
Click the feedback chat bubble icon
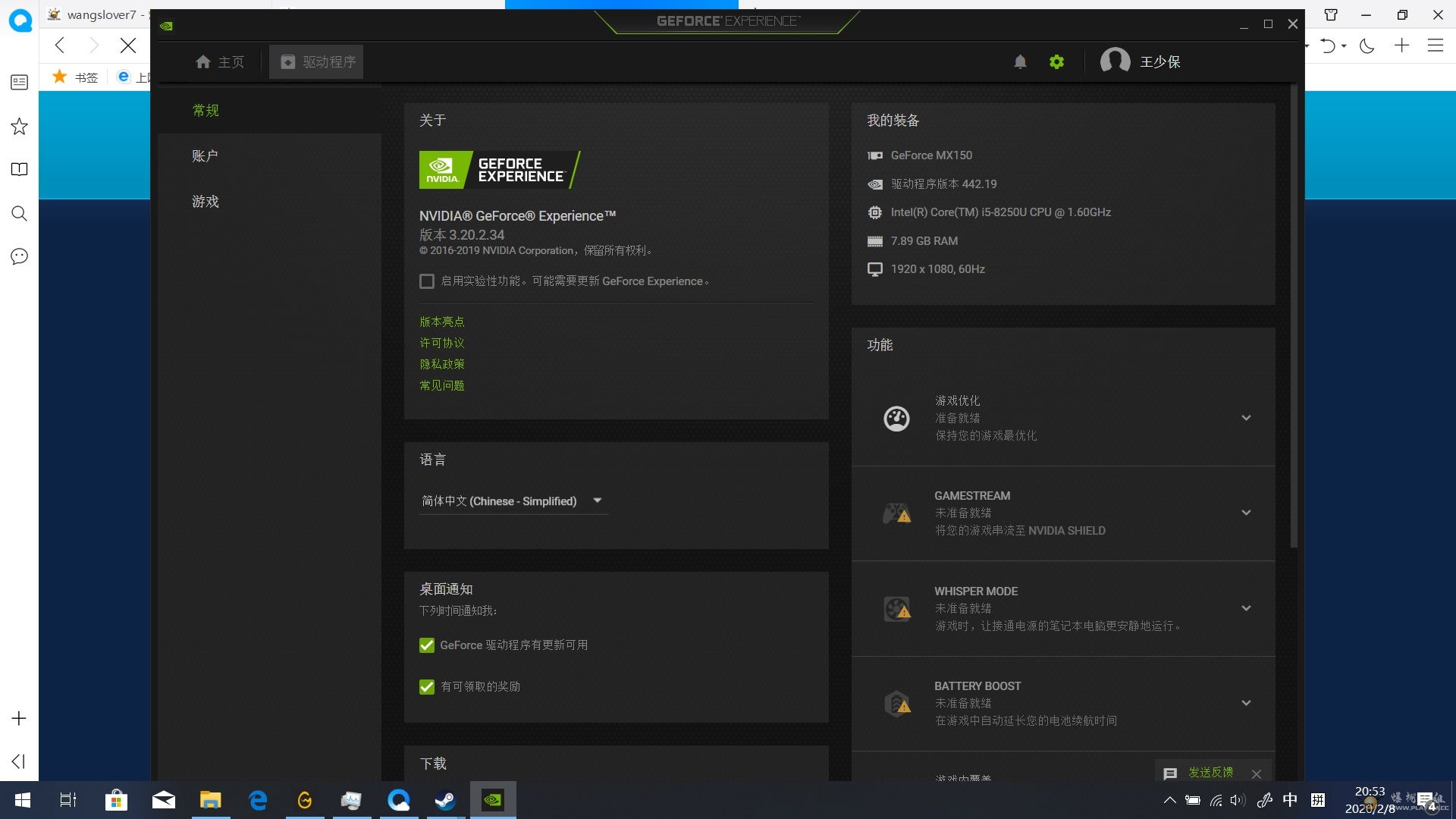pos(1170,773)
